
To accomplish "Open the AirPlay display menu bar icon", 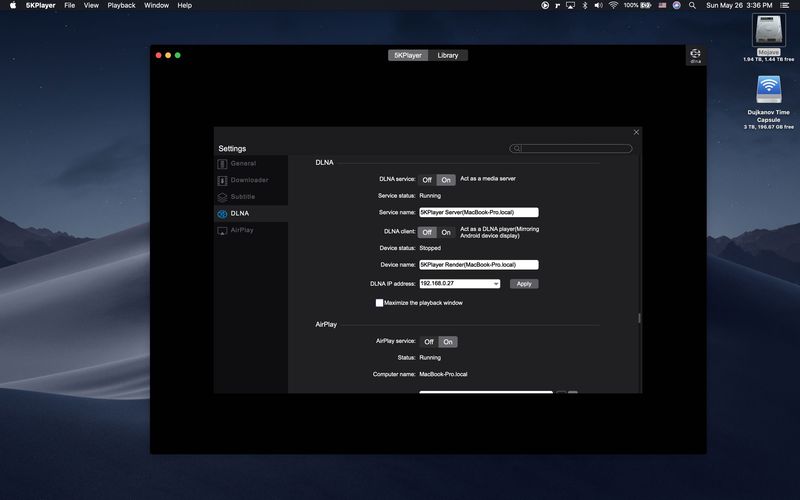I will pyautogui.click(x=570, y=5).
